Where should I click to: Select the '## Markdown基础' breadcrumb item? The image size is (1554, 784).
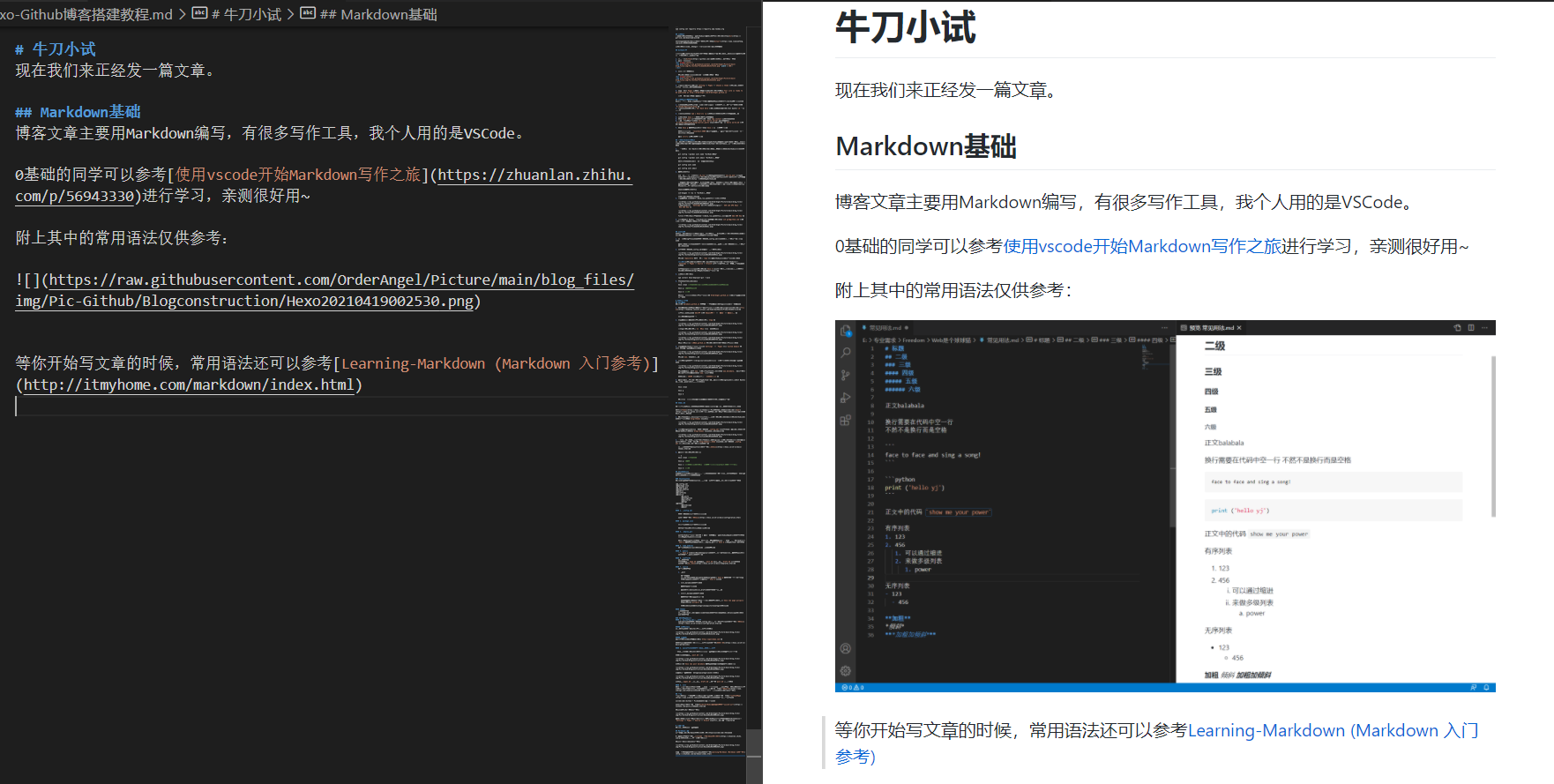378,14
